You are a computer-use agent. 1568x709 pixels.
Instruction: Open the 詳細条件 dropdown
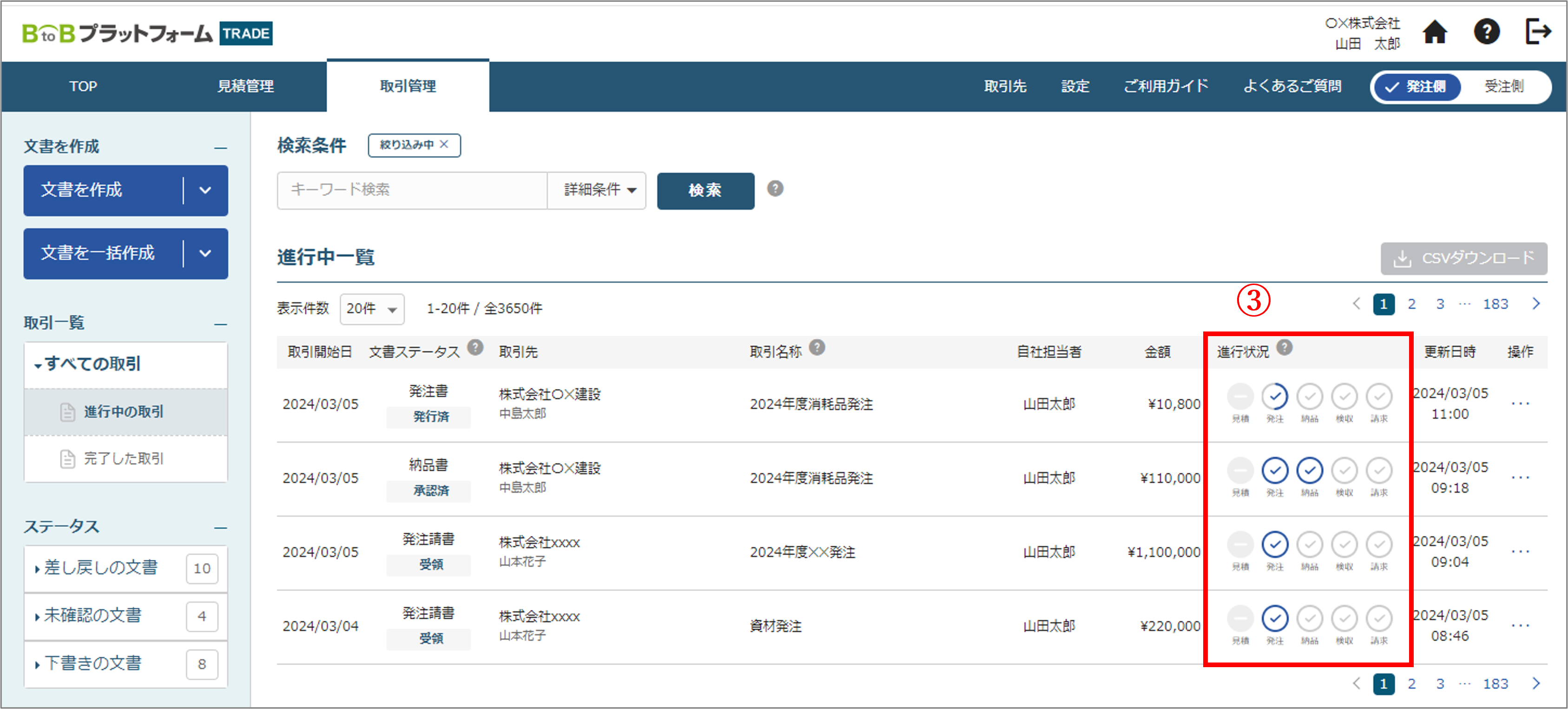[598, 190]
